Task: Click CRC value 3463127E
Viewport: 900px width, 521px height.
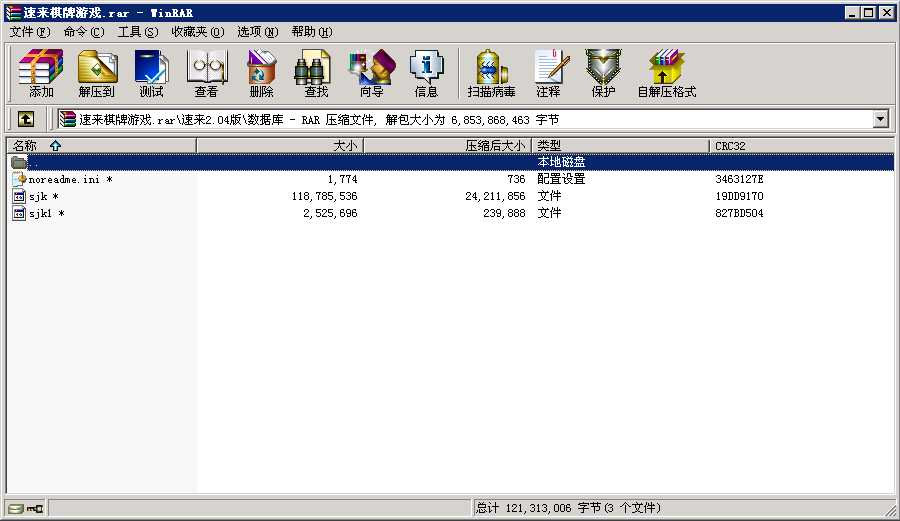Action: [739, 179]
